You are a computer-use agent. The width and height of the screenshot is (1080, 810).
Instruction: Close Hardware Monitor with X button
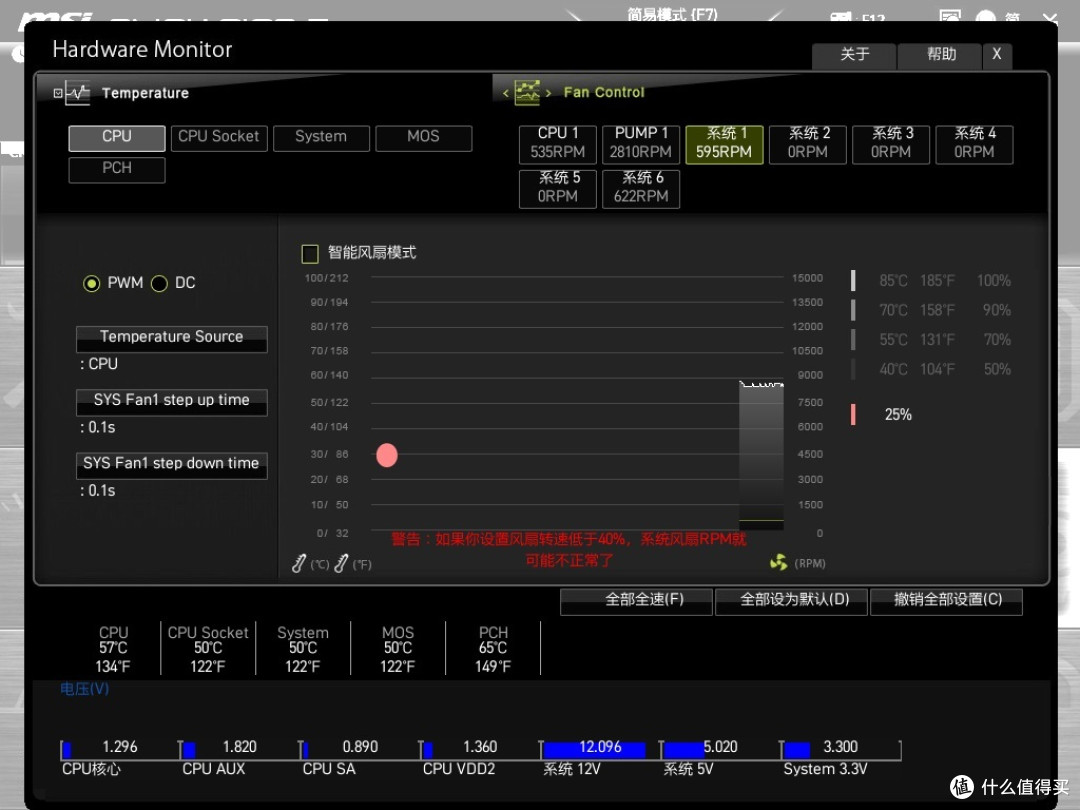(997, 55)
